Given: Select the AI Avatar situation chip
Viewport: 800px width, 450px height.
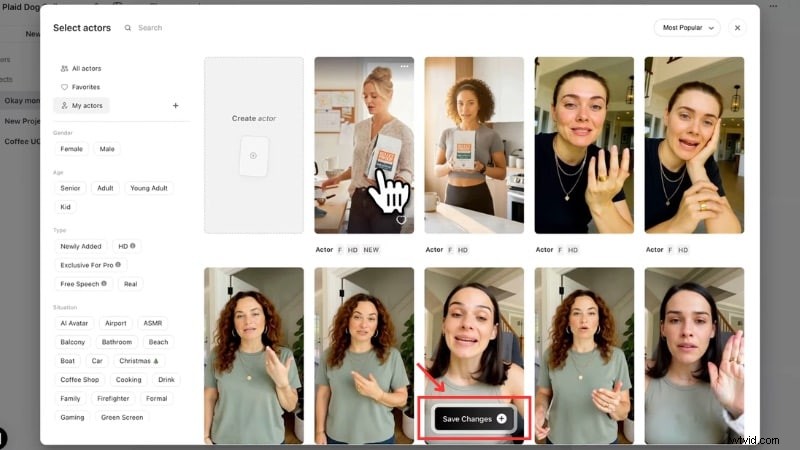Looking at the screenshot, I should pyautogui.click(x=74, y=323).
